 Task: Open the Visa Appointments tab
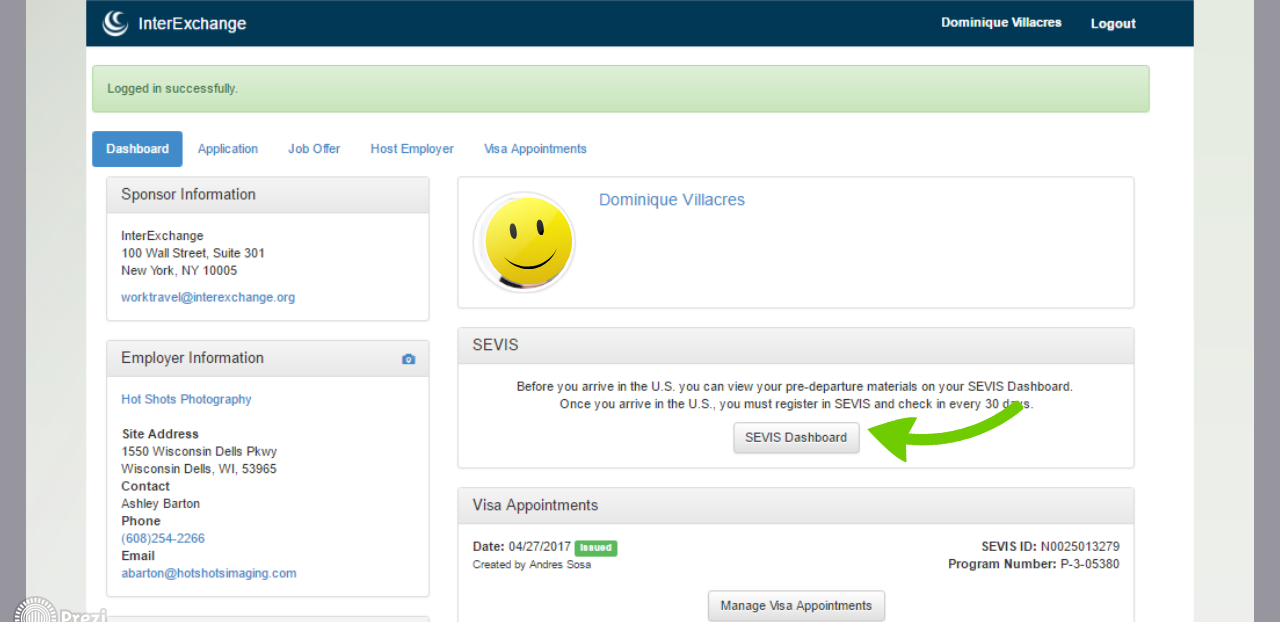[535, 149]
